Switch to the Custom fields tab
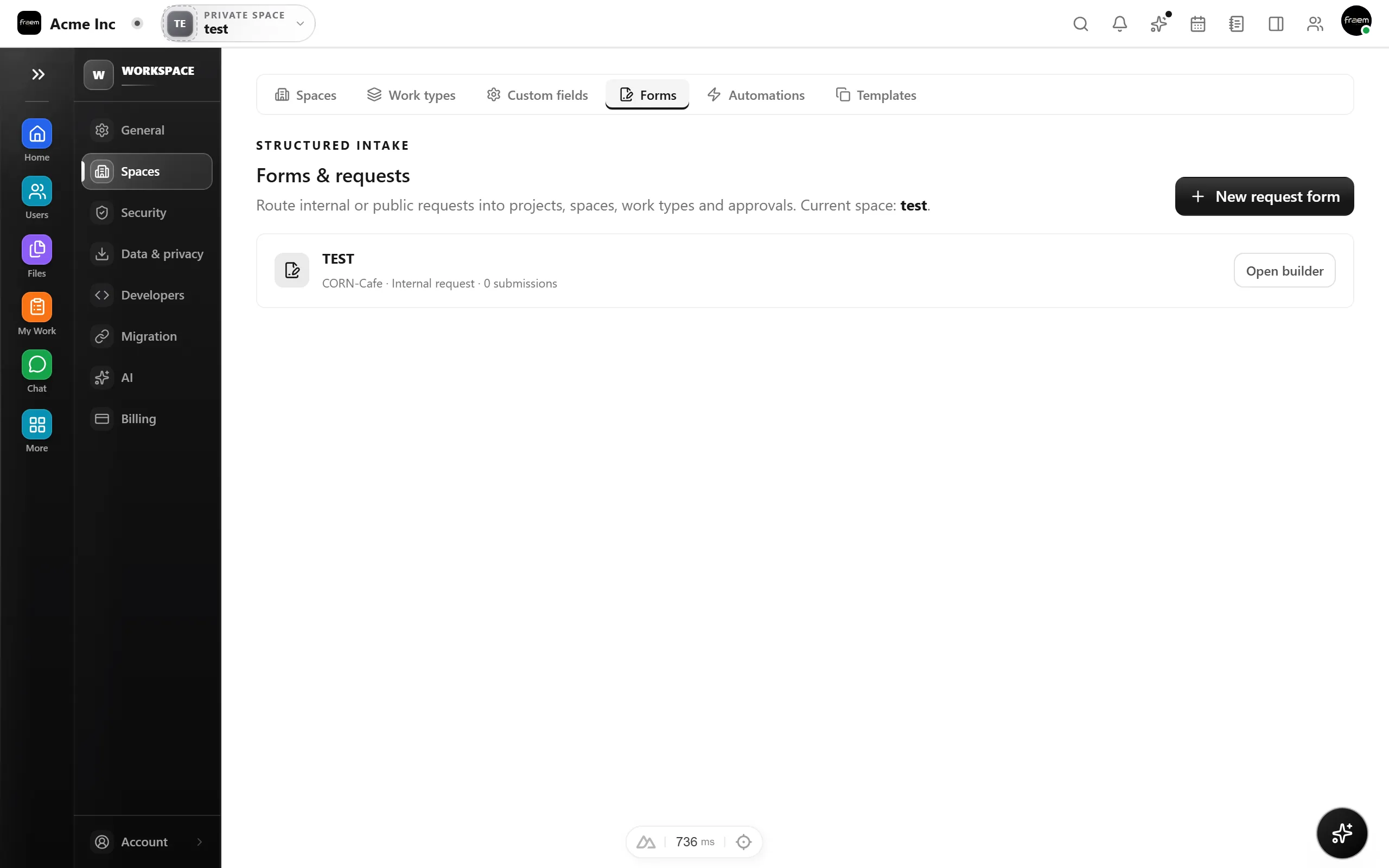This screenshot has height=868, width=1389. 537,95
